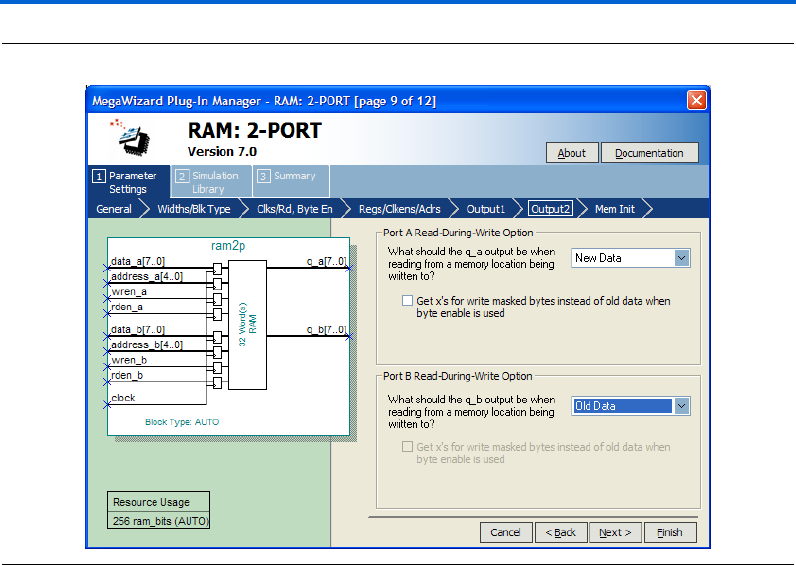The height and width of the screenshot is (565, 796).
Task: Click the clock port label
Action: coord(123,397)
